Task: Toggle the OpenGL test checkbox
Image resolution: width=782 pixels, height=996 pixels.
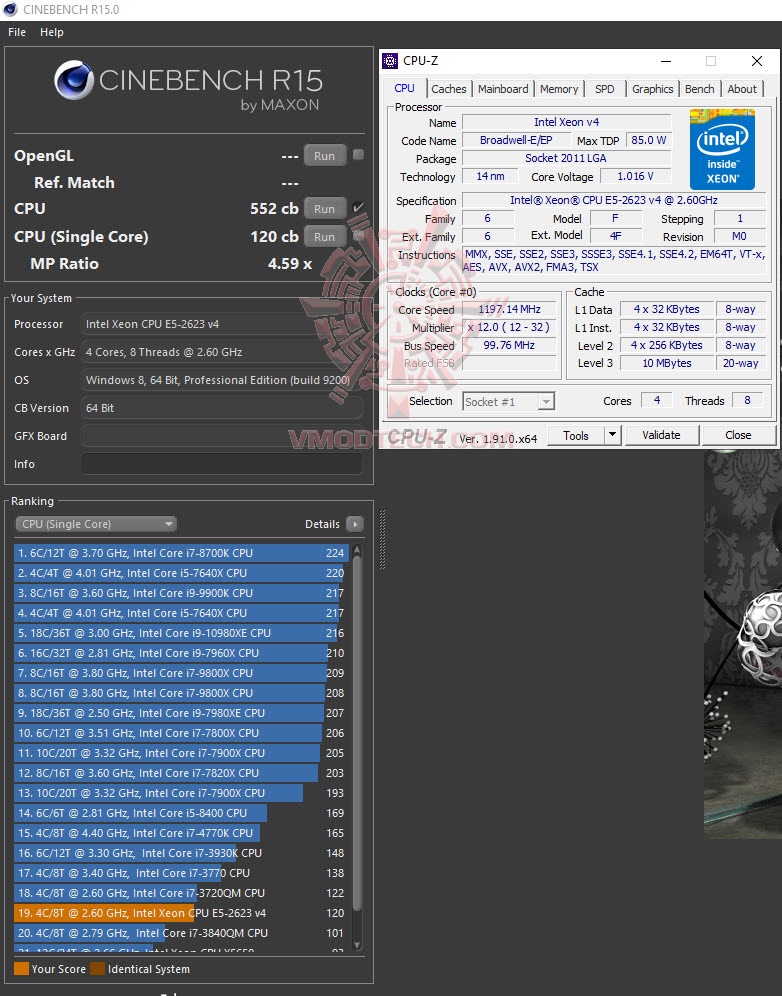Action: [x=358, y=154]
